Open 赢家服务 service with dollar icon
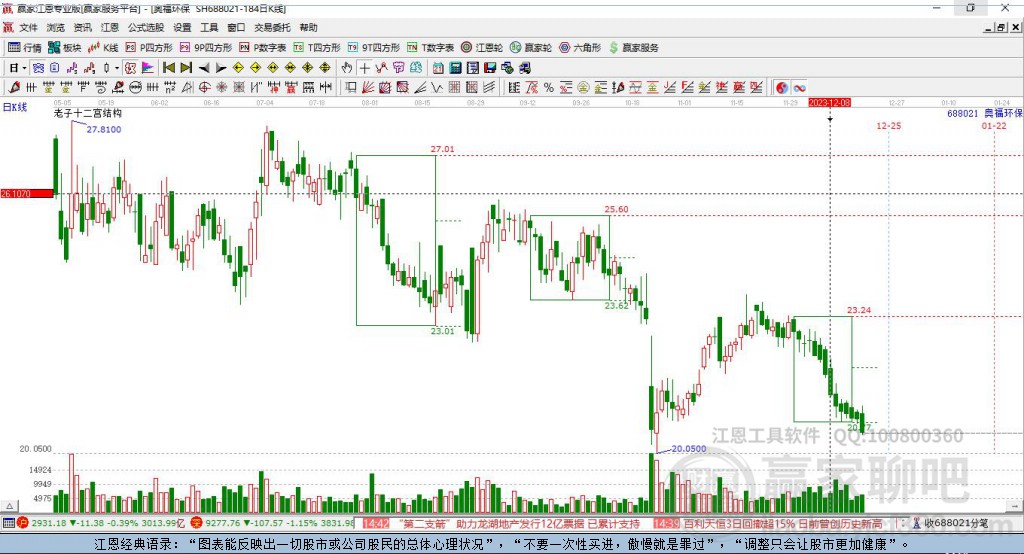The width and height of the screenshot is (1024, 554). coord(633,48)
